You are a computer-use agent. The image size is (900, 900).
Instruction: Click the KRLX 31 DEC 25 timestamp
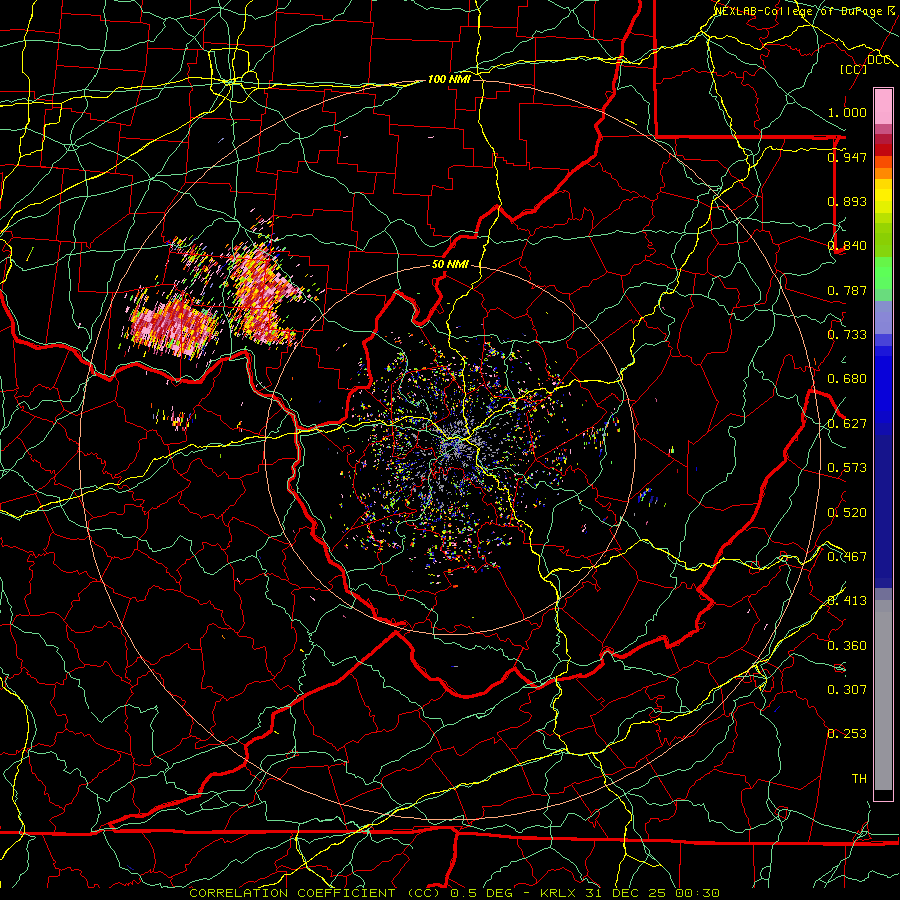630,893
